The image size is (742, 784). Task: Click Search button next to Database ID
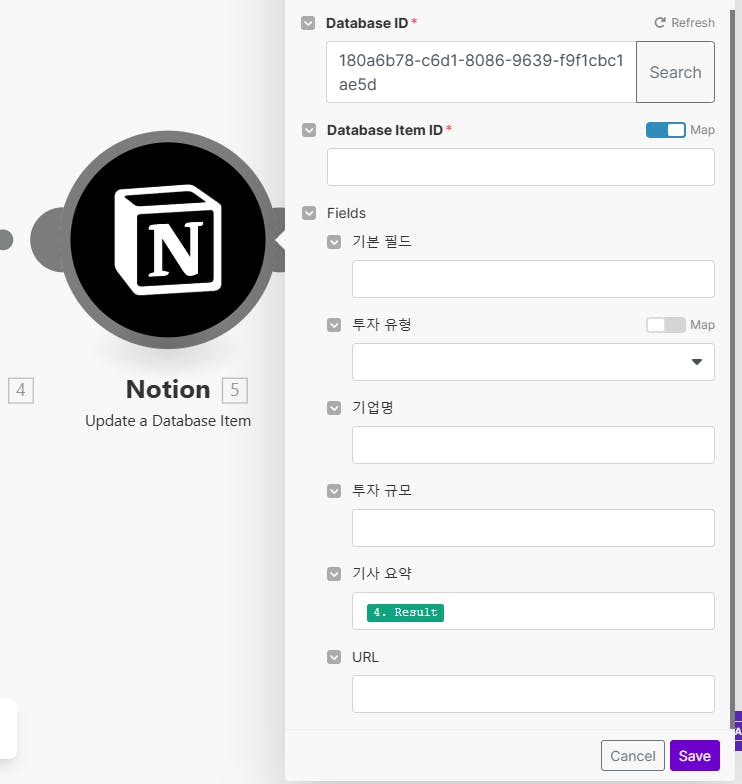click(675, 72)
